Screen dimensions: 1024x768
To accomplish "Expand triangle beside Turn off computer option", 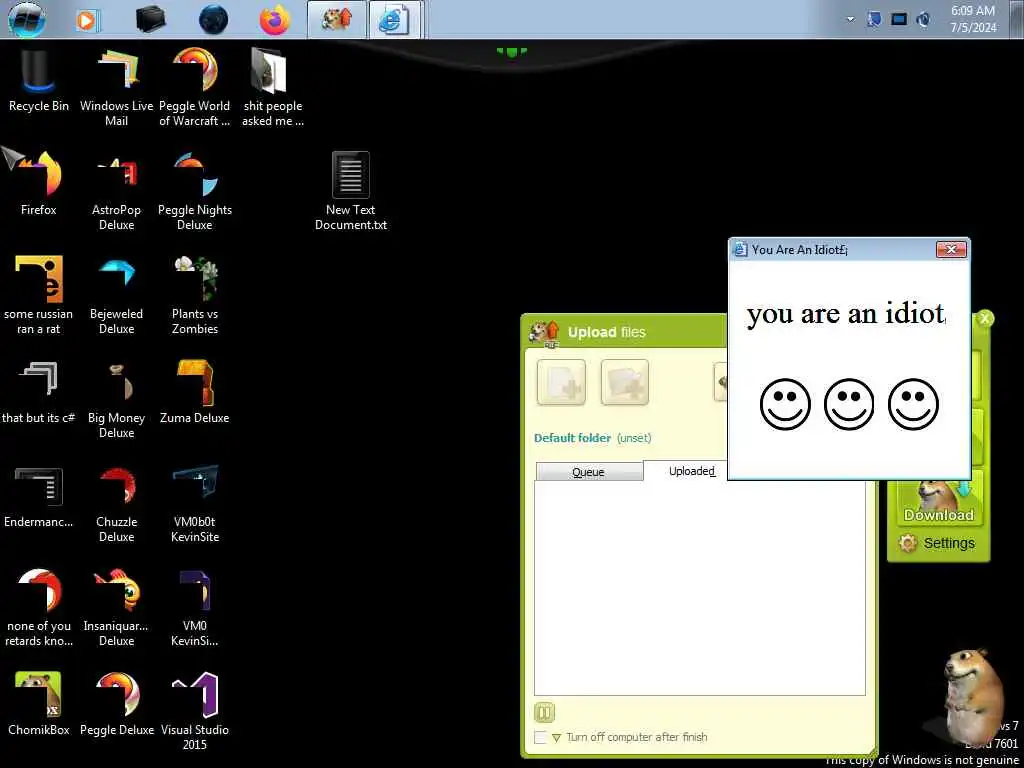I will [x=556, y=738].
